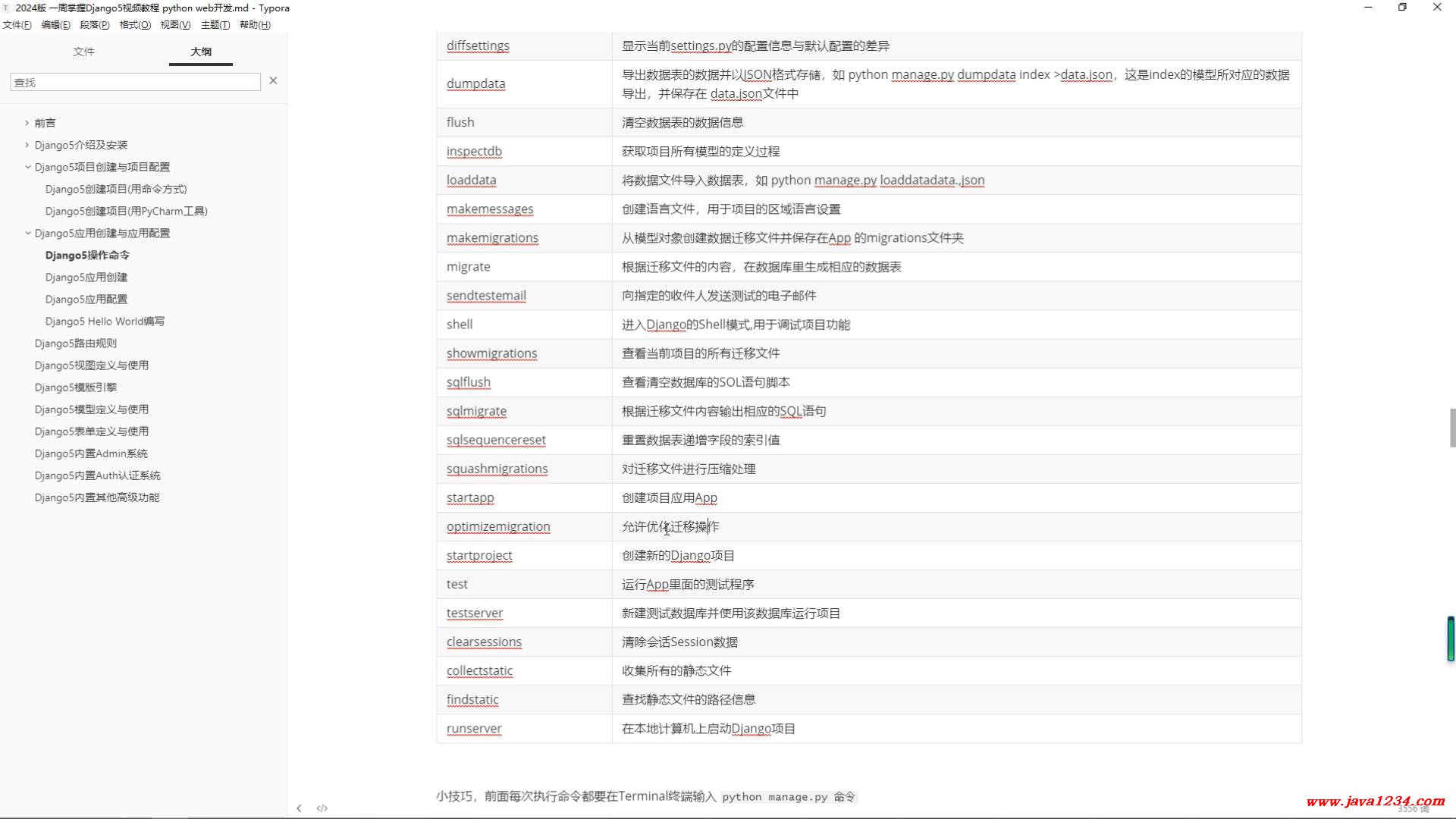Image resolution: width=1456 pixels, height=819 pixels.
Task: Click the 创建项目应用App description cell
Action: pyautogui.click(x=957, y=497)
